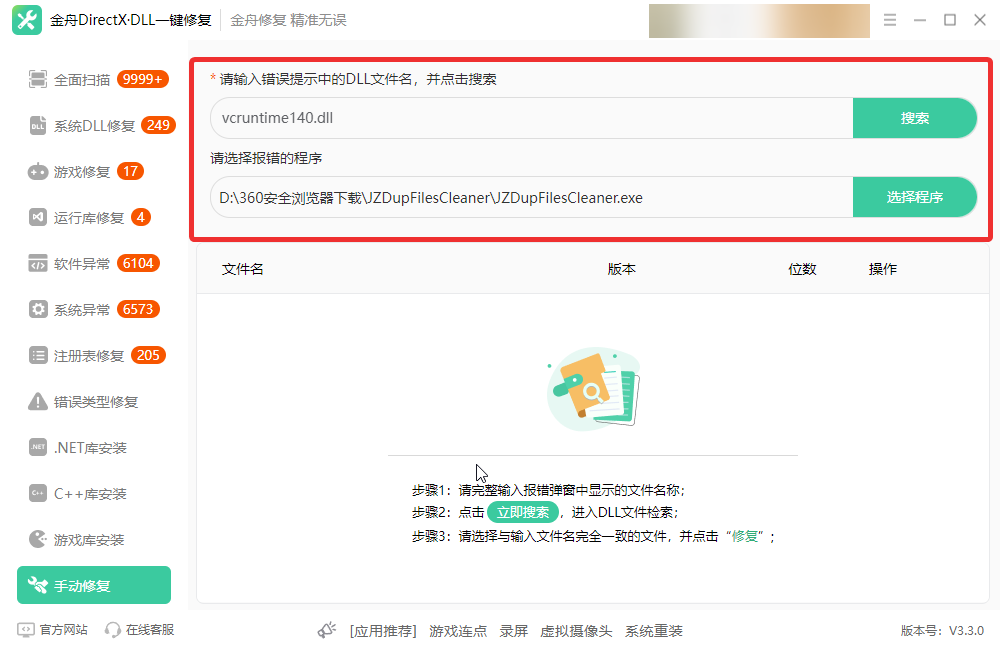Go to C++库安装 section

[93, 493]
